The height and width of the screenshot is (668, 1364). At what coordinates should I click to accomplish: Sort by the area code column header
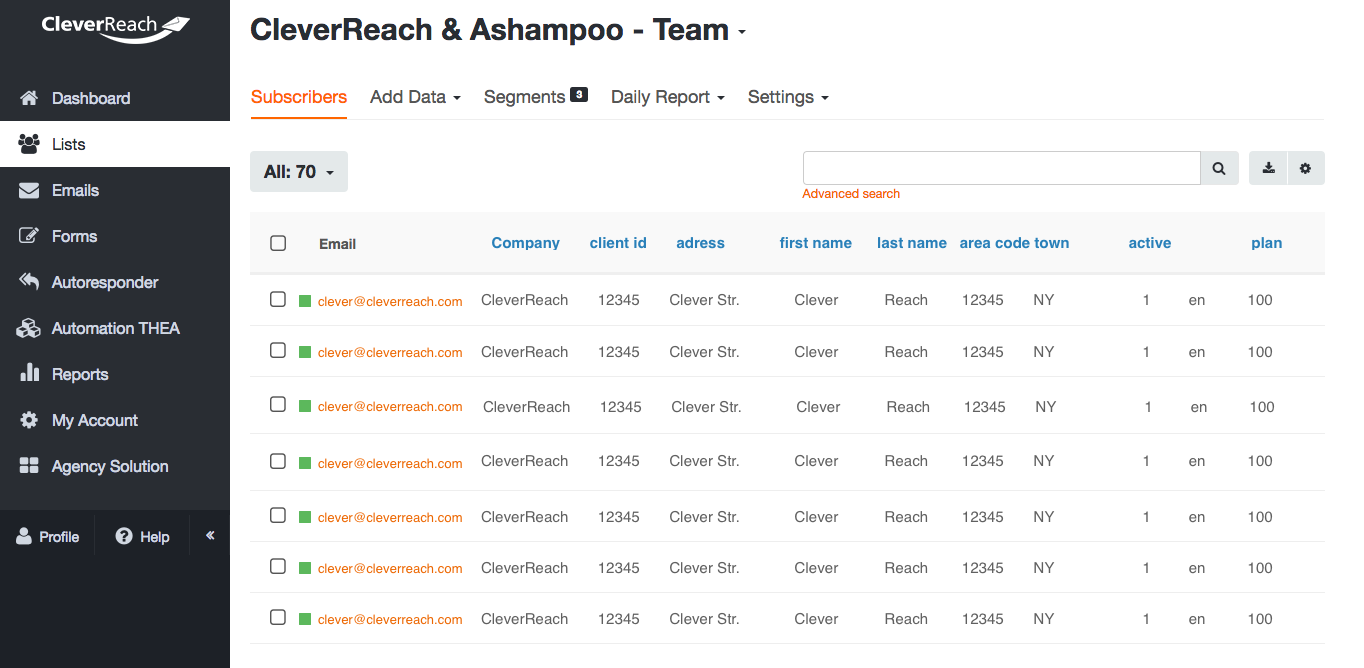click(995, 243)
